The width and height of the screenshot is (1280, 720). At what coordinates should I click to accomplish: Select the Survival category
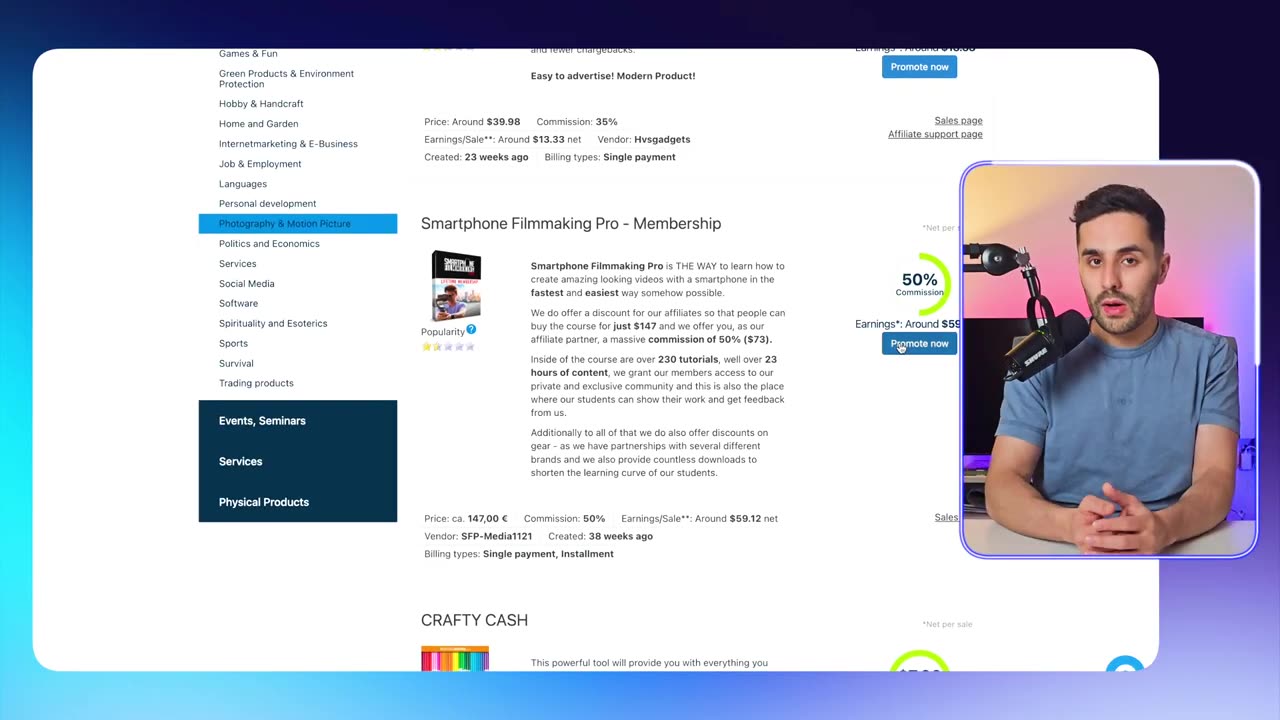click(x=236, y=364)
